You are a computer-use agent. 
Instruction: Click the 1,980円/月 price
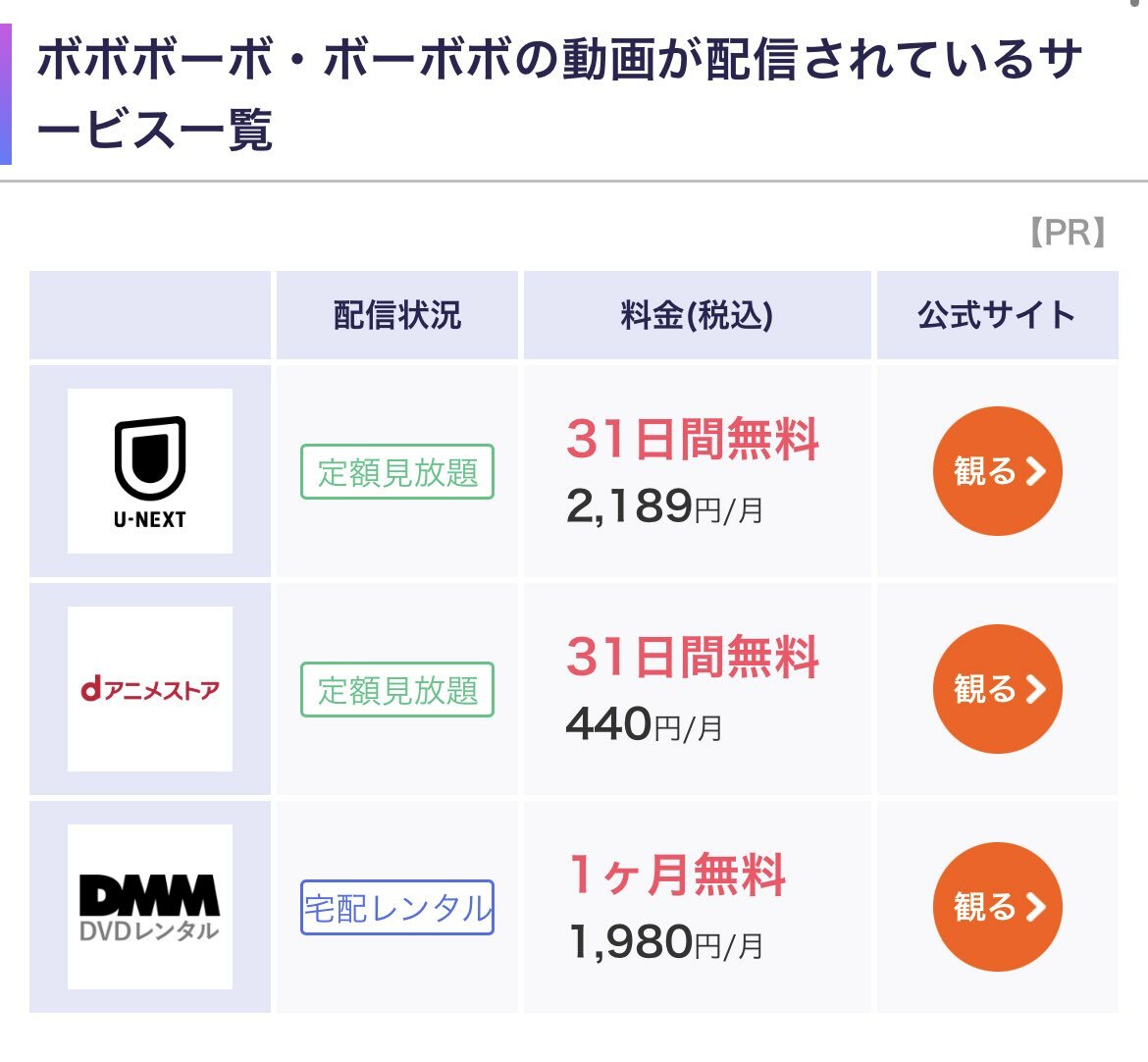(665, 942)
